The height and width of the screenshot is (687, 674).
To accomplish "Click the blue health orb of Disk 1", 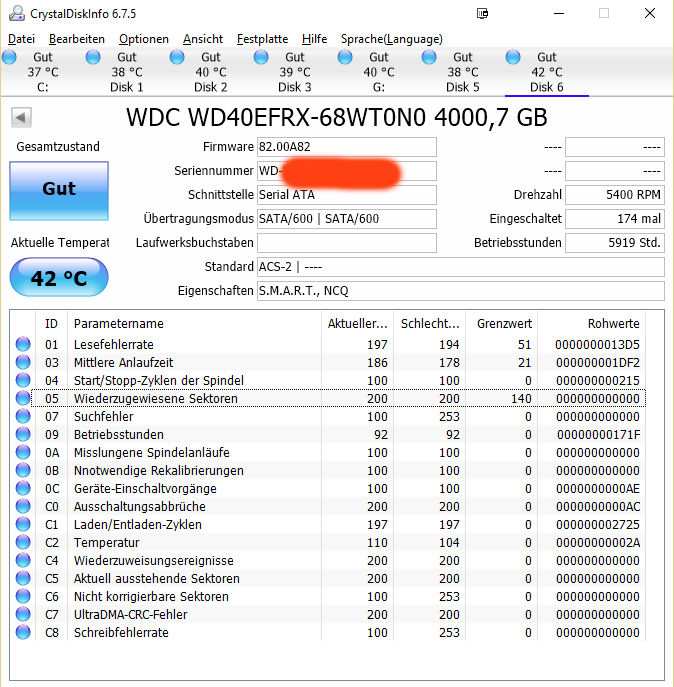I will (x=93, y=57).
